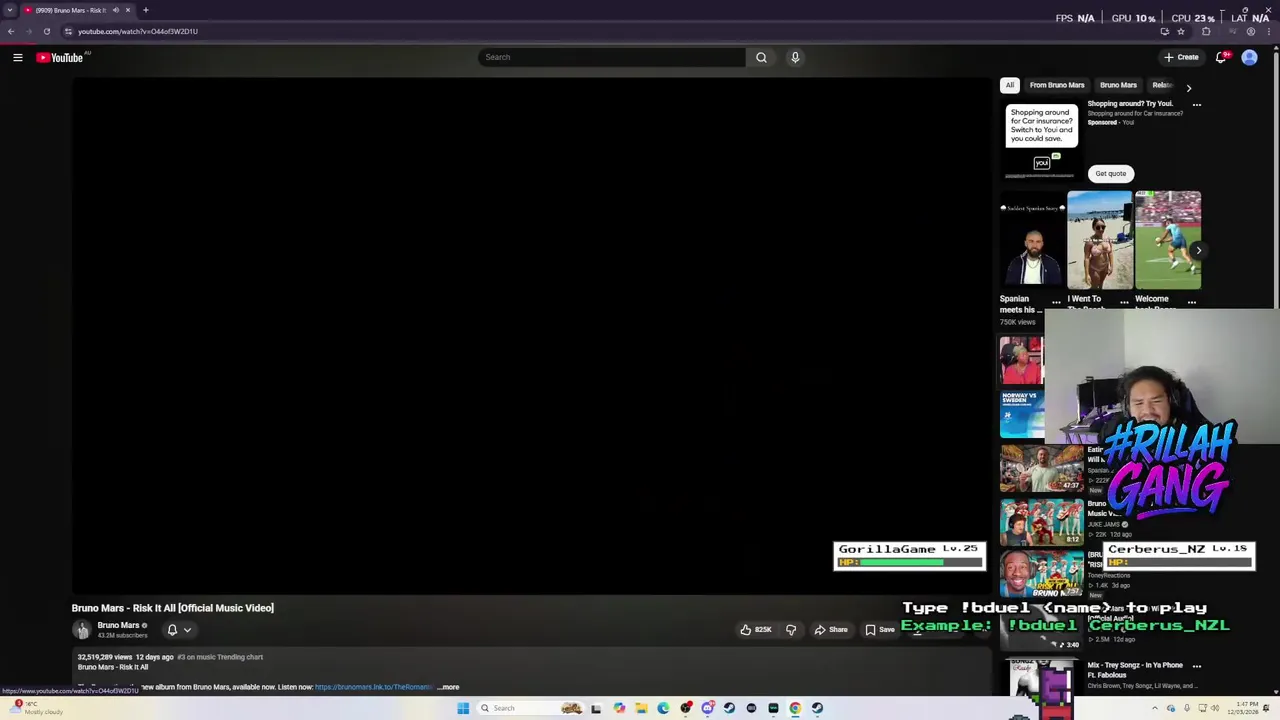Open Chrome from taskbar
Screen dimensions: 1280x720
[795, 708]
